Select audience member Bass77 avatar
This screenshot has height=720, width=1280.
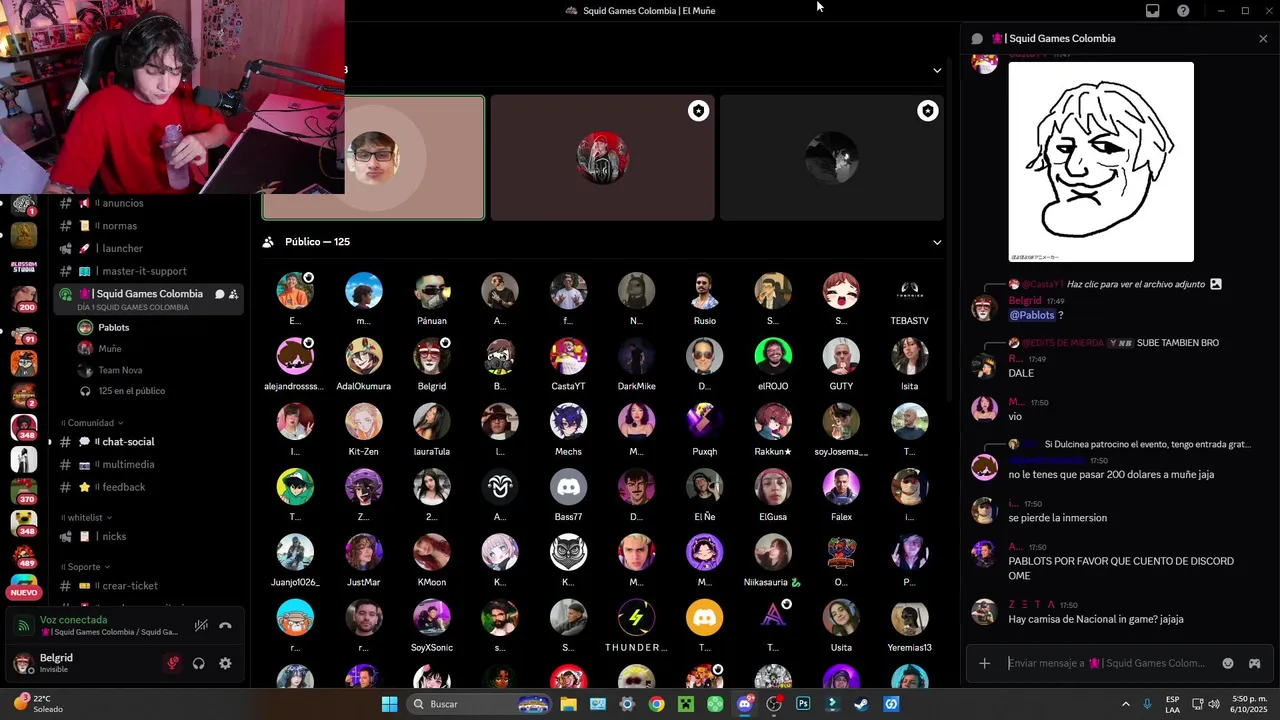[x=568, y=487]
